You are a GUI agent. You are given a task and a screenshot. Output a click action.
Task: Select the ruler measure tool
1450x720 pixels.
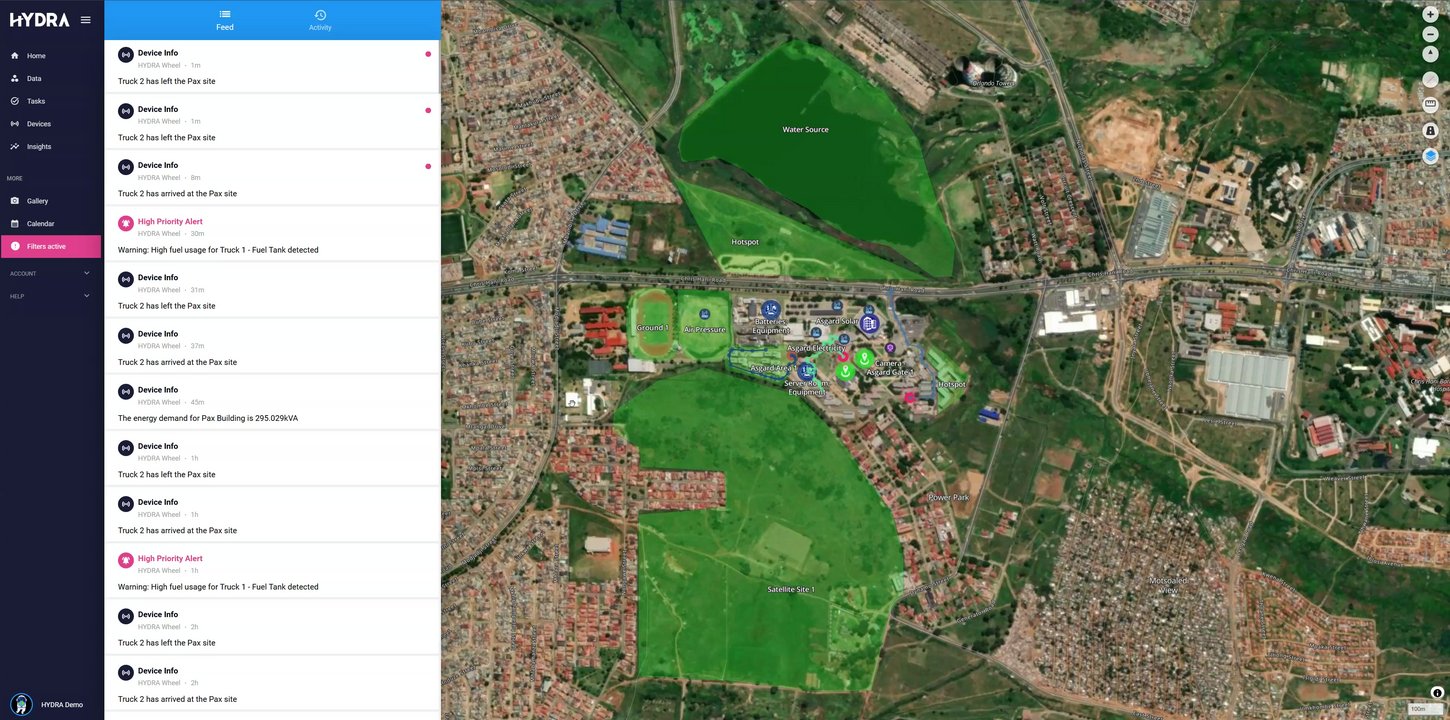click(1431, 104)
